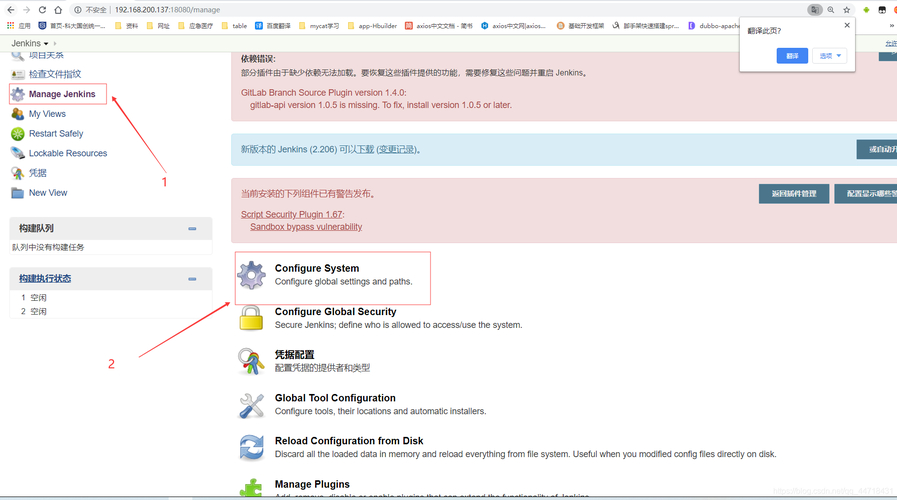Expand the Jenkins breadcrumb dropdown arrow
The image size is (897, 500).
46,43
